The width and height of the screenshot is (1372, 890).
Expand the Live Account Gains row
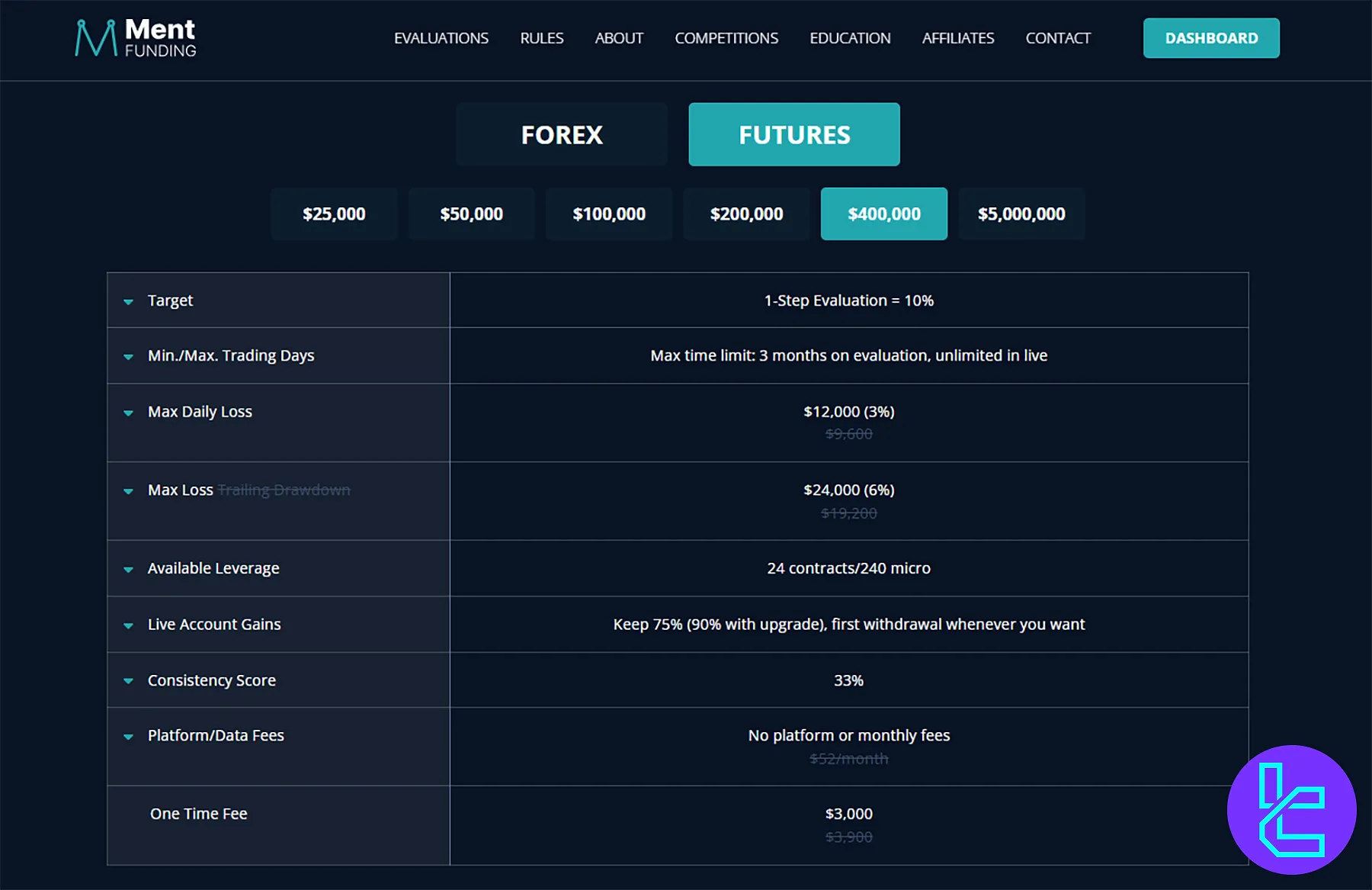click(x=128, y=625)
